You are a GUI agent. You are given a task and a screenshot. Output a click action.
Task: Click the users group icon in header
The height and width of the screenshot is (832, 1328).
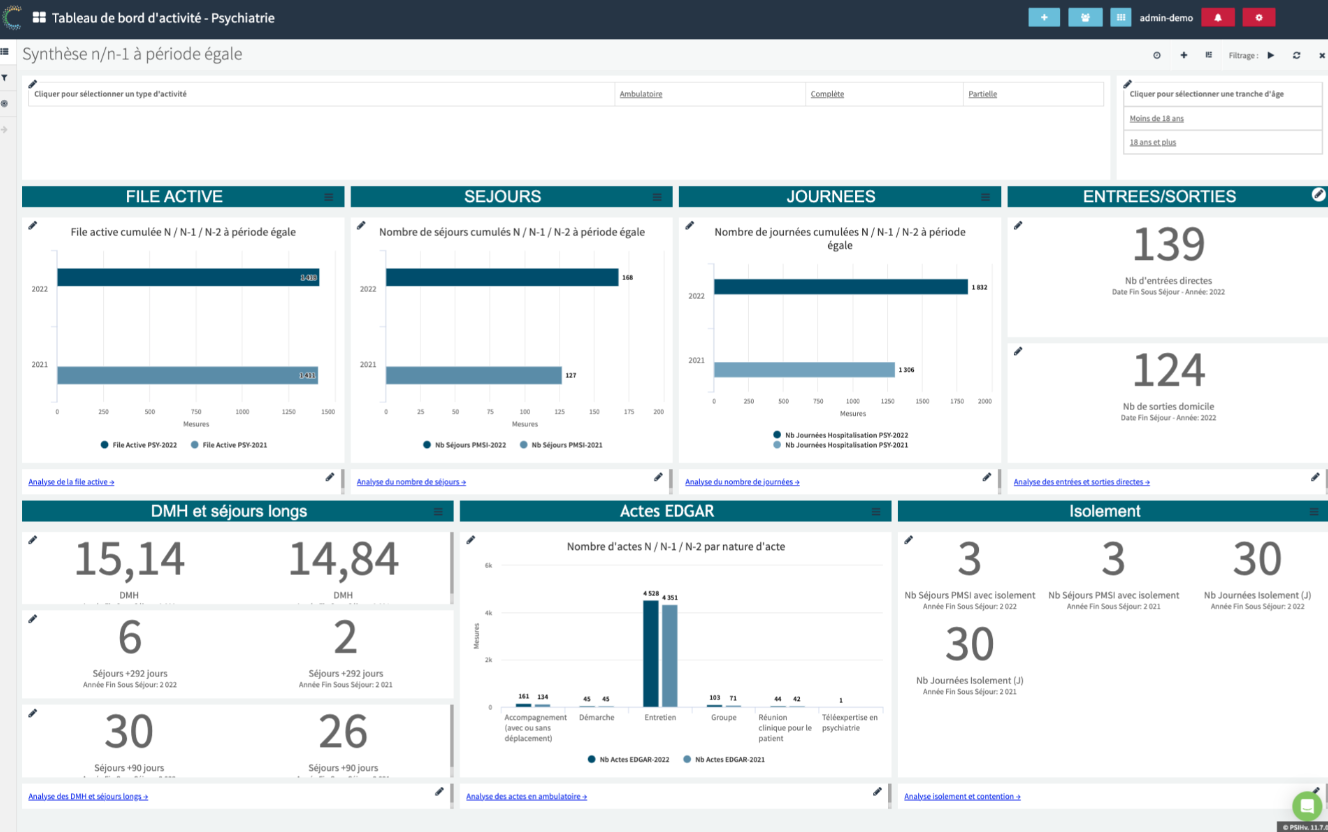coord(1085,17)
